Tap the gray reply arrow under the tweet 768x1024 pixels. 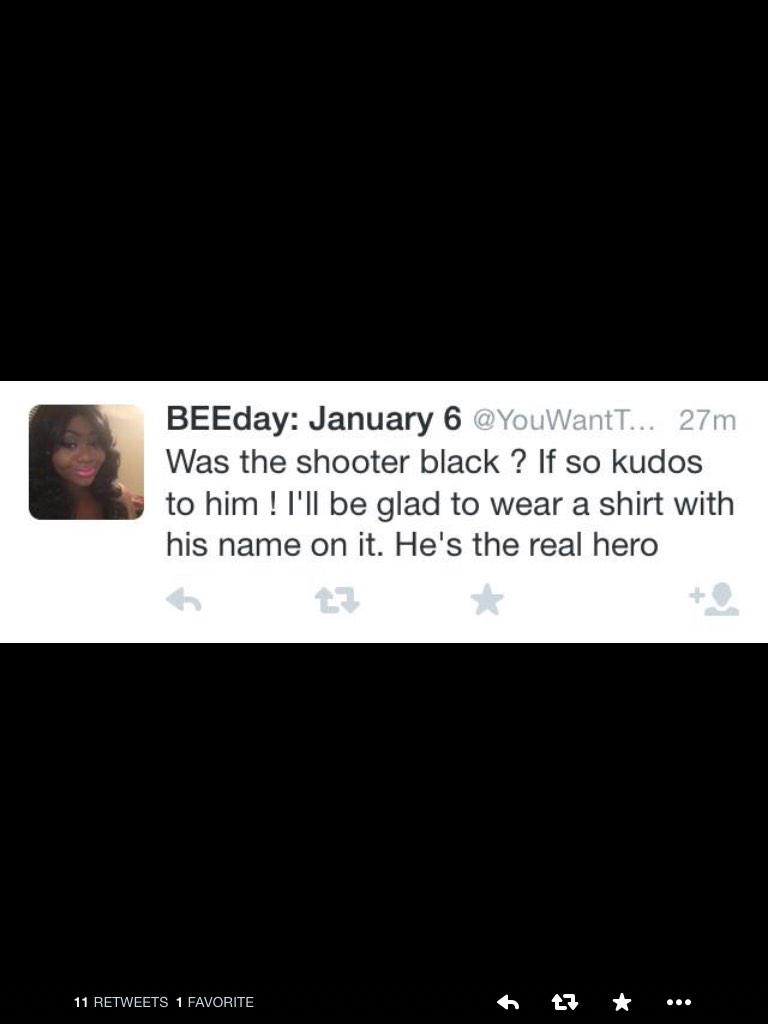click(184, 600)
